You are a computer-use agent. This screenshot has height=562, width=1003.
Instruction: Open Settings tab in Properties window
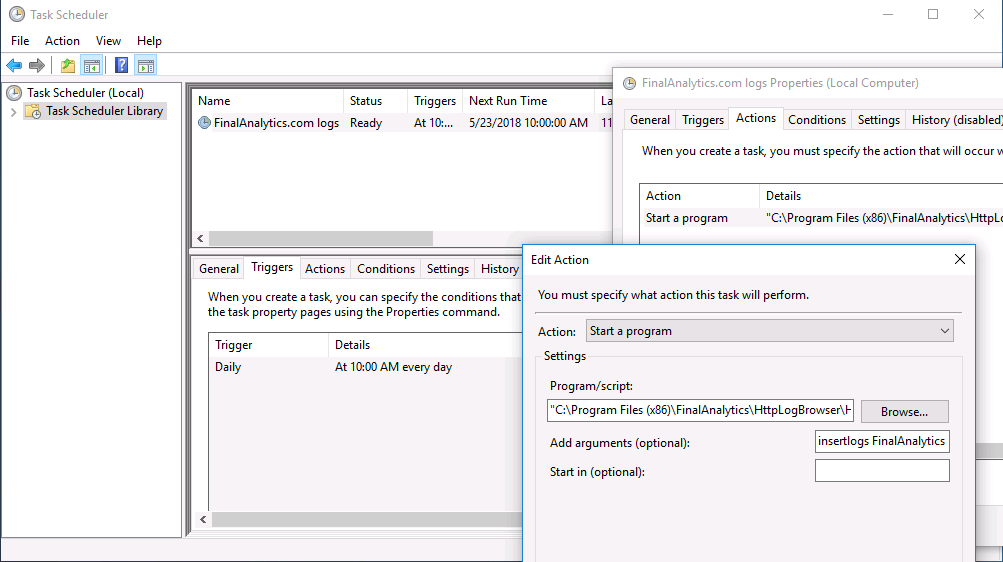coord(878,120)
